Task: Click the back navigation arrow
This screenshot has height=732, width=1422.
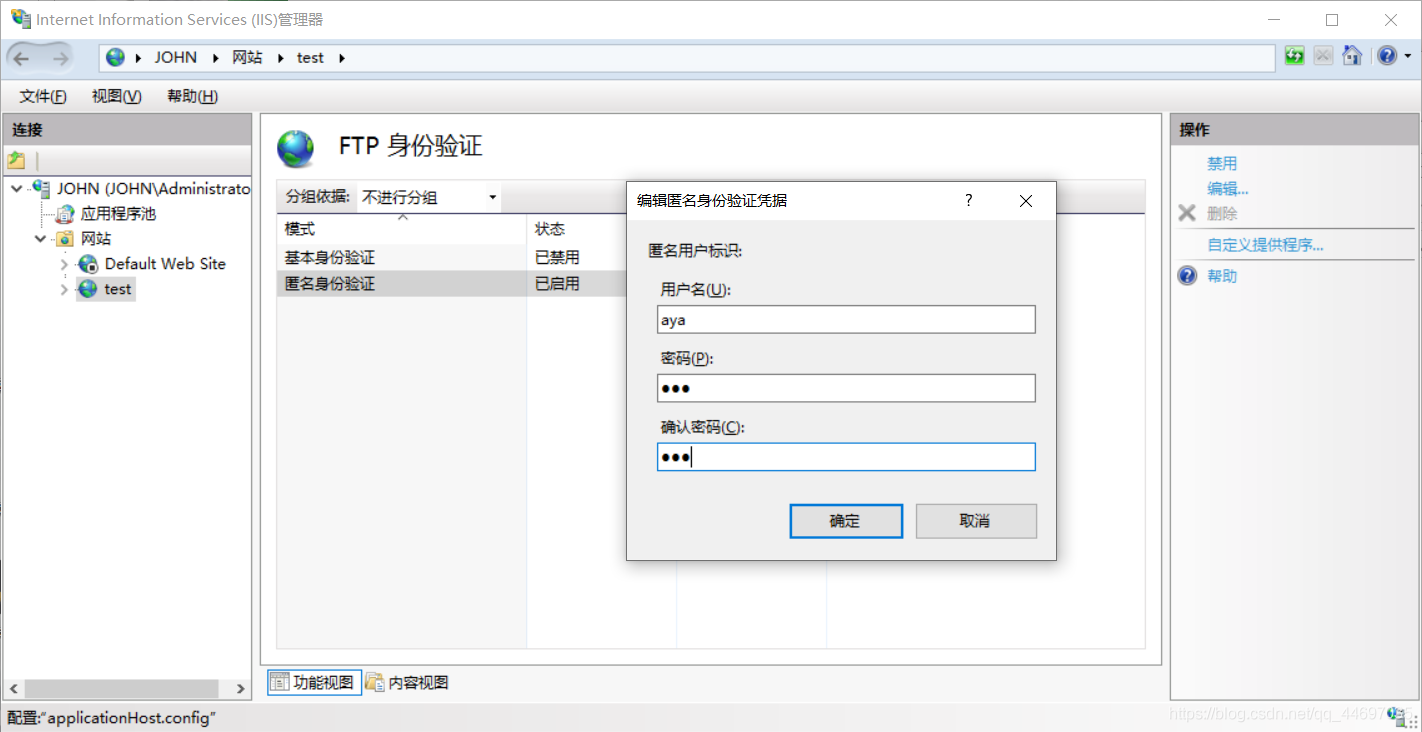Action: [22, 58]
